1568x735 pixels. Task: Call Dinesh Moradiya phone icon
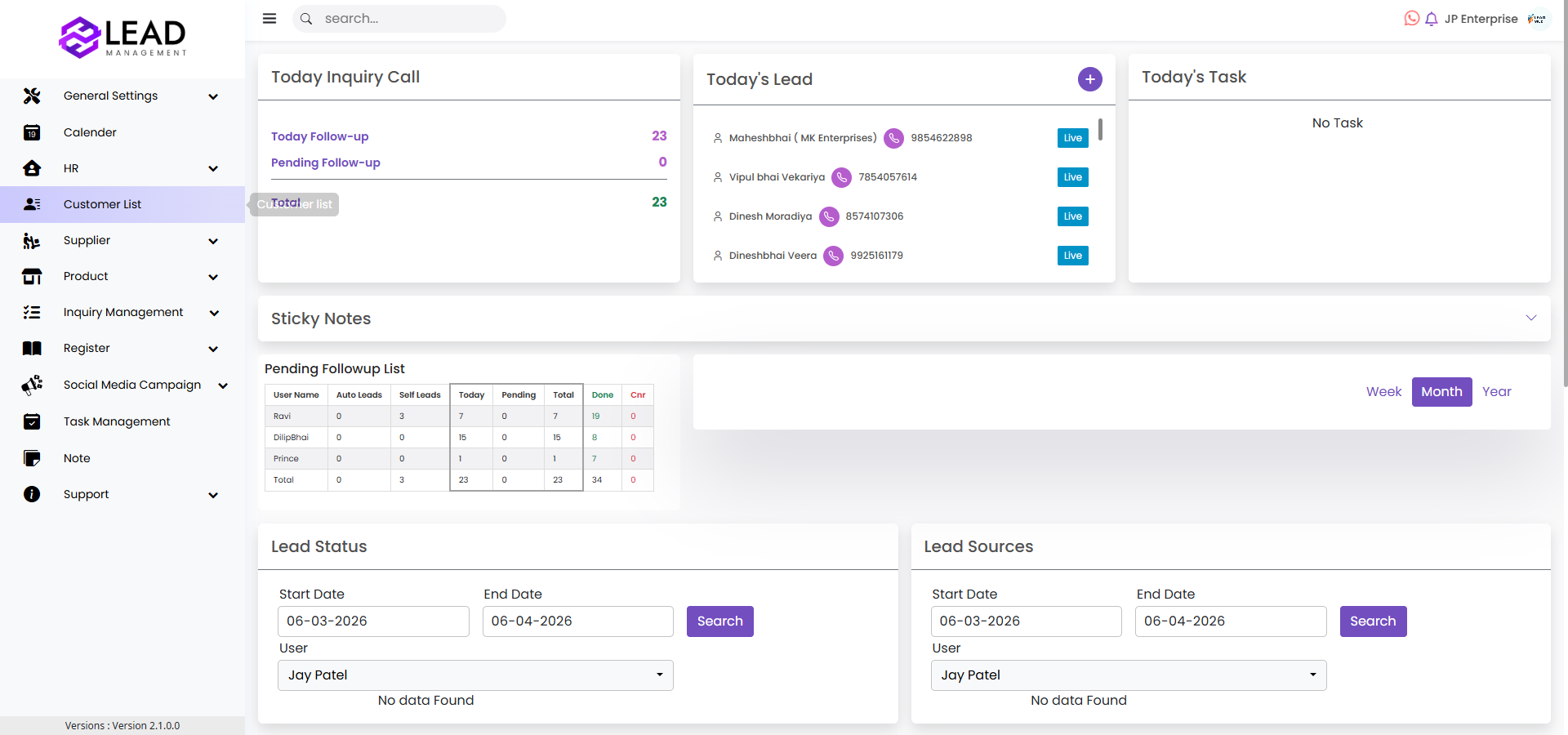click(x=829, y=216)
